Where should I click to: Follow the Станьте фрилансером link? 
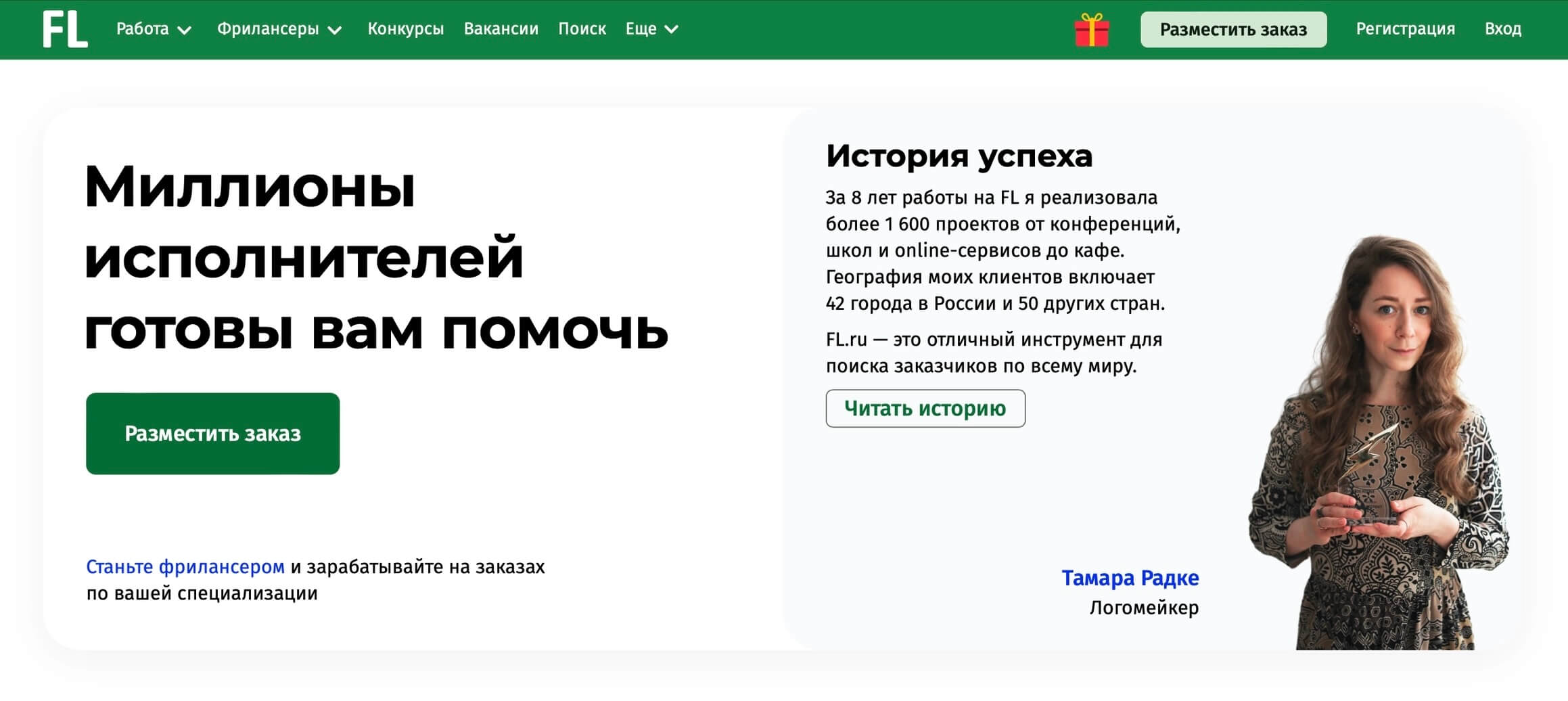coord(185,567)
